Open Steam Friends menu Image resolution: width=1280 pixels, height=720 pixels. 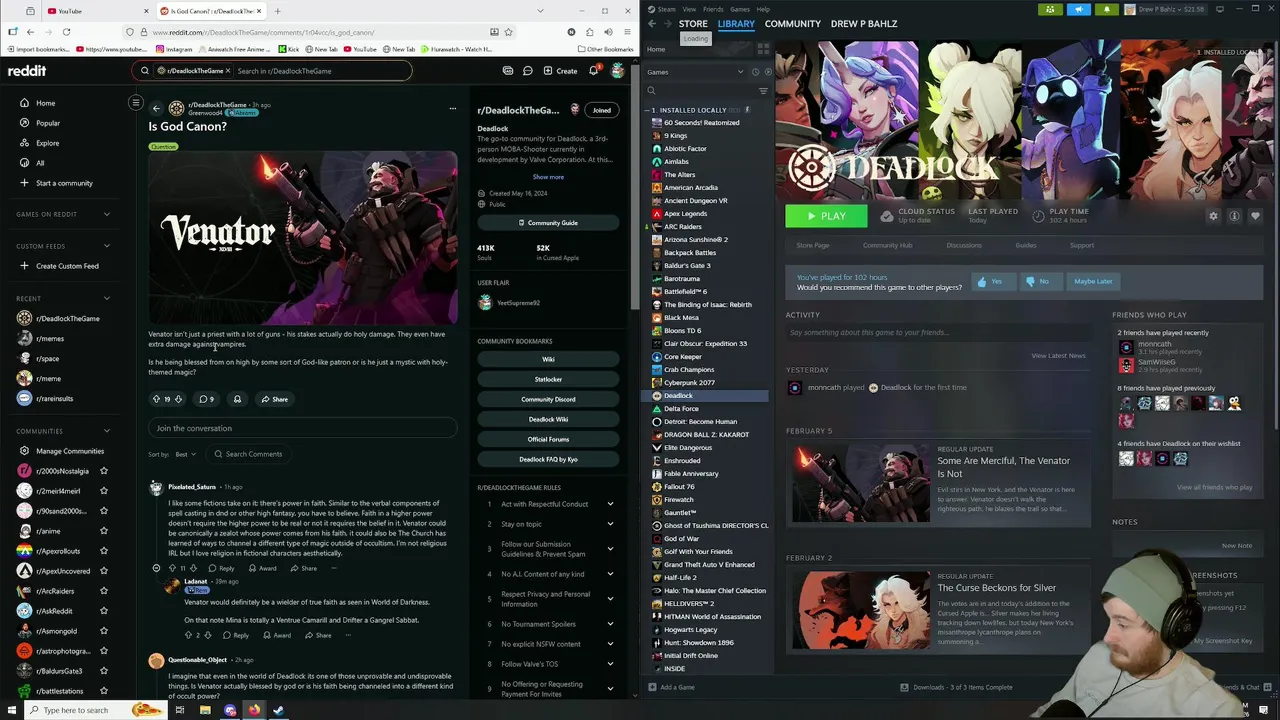(x=713, y=9)
